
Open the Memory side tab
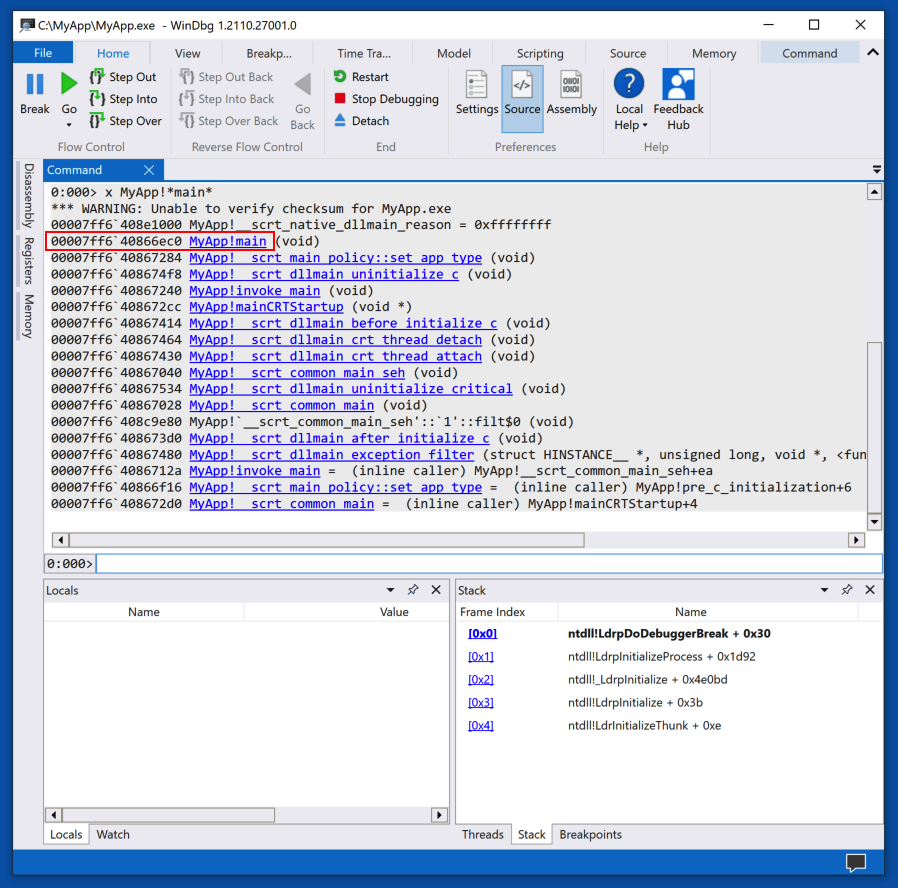click(x=28, y=315)
